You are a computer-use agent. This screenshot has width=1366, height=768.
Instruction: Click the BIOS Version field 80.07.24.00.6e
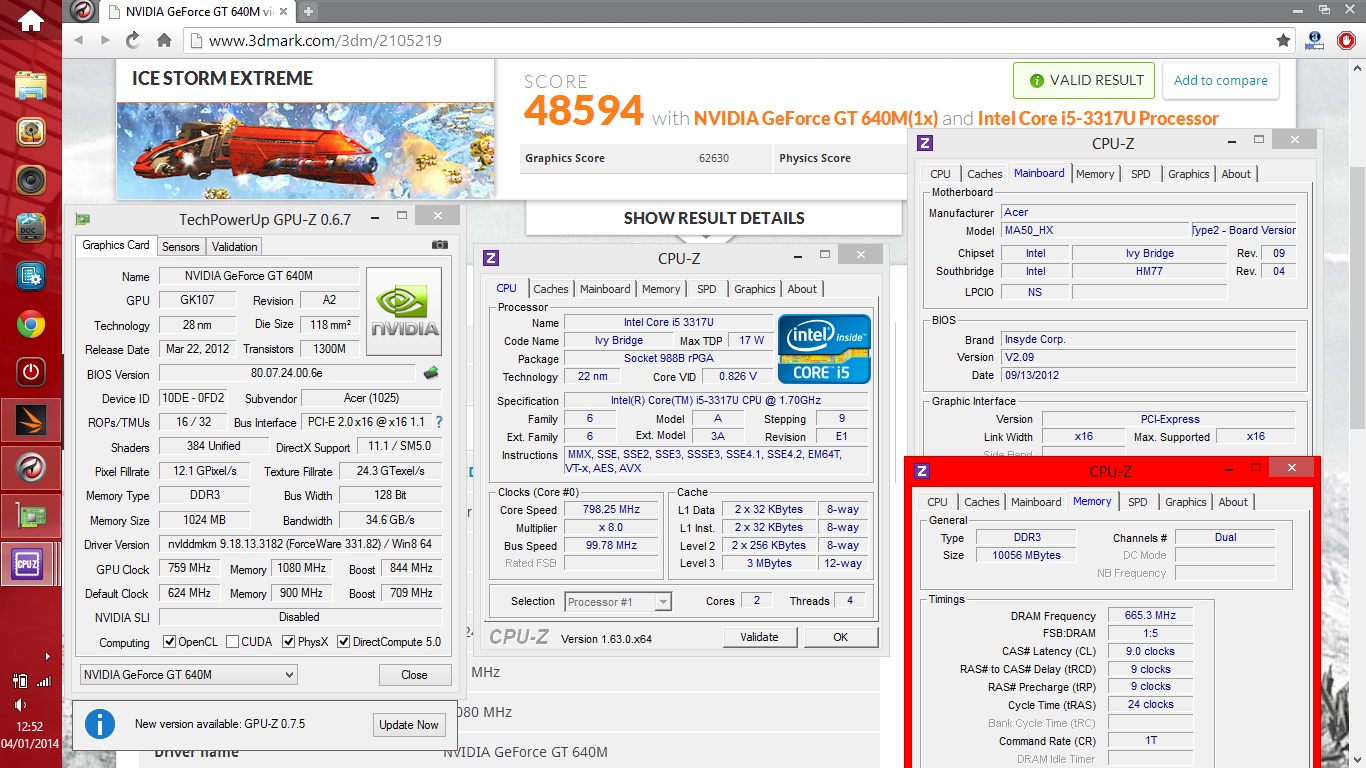pyautogui.click(x=288, y=373)
